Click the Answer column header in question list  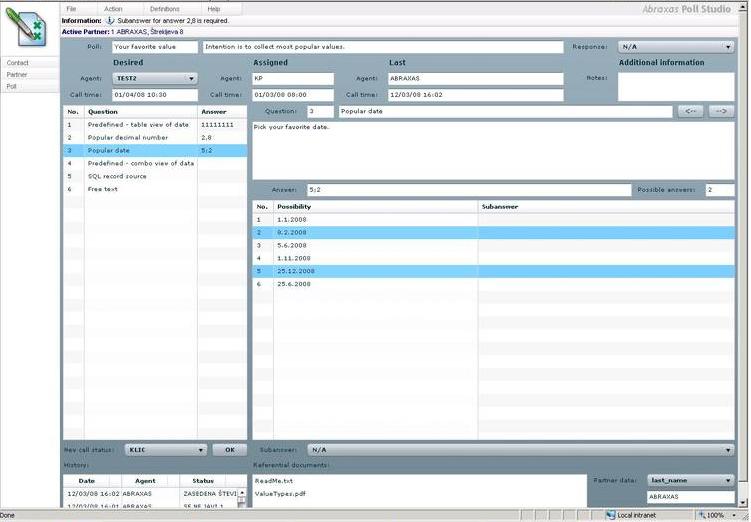(222, 112)
